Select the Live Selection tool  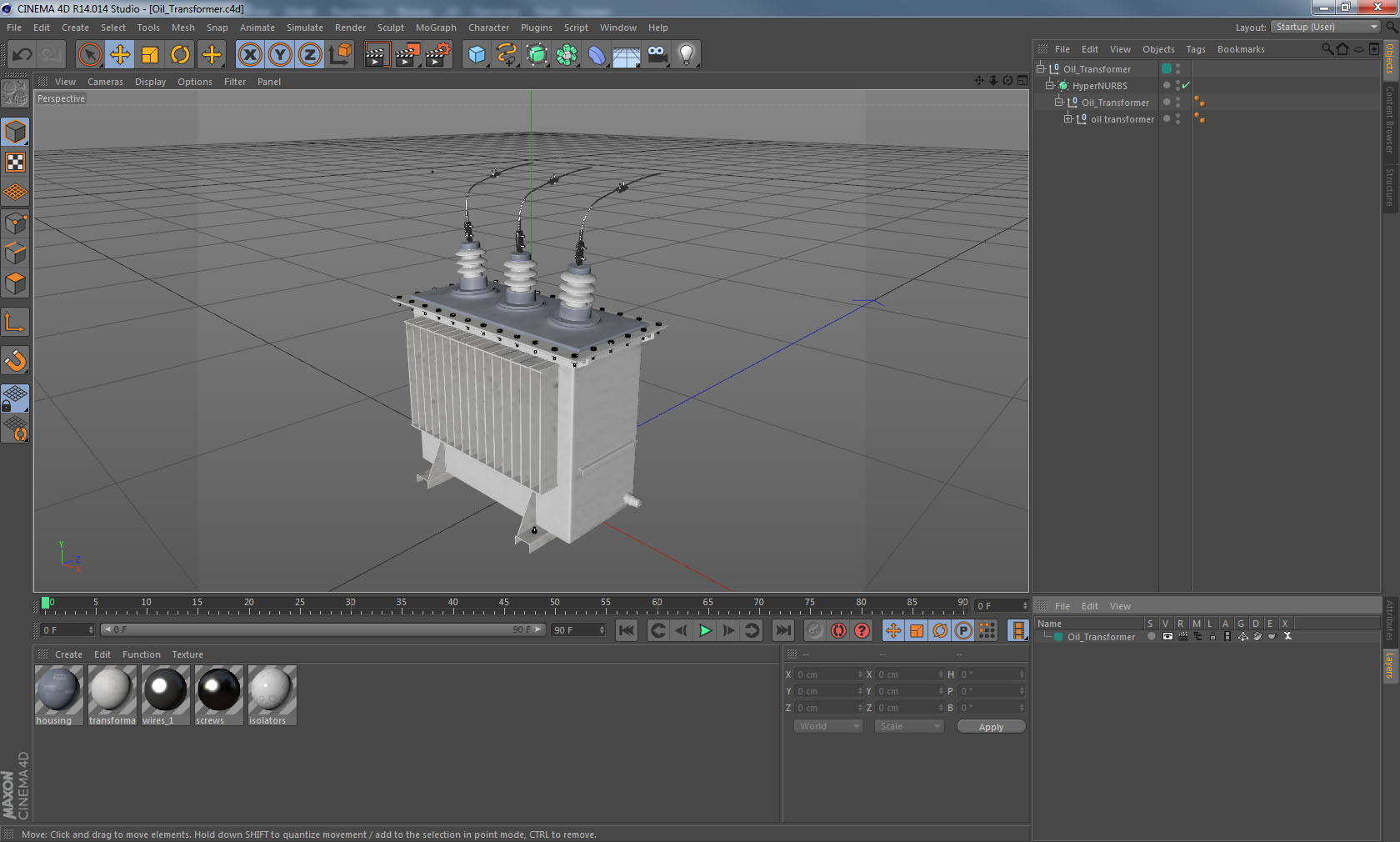tap(89, 55)
